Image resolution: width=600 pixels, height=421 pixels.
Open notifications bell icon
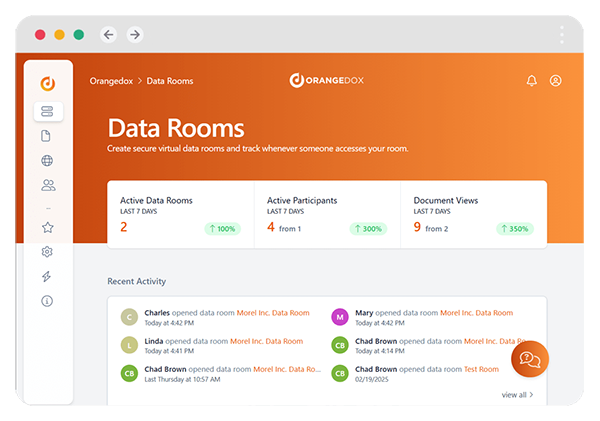pyautogui.click(x=532, y=81)
